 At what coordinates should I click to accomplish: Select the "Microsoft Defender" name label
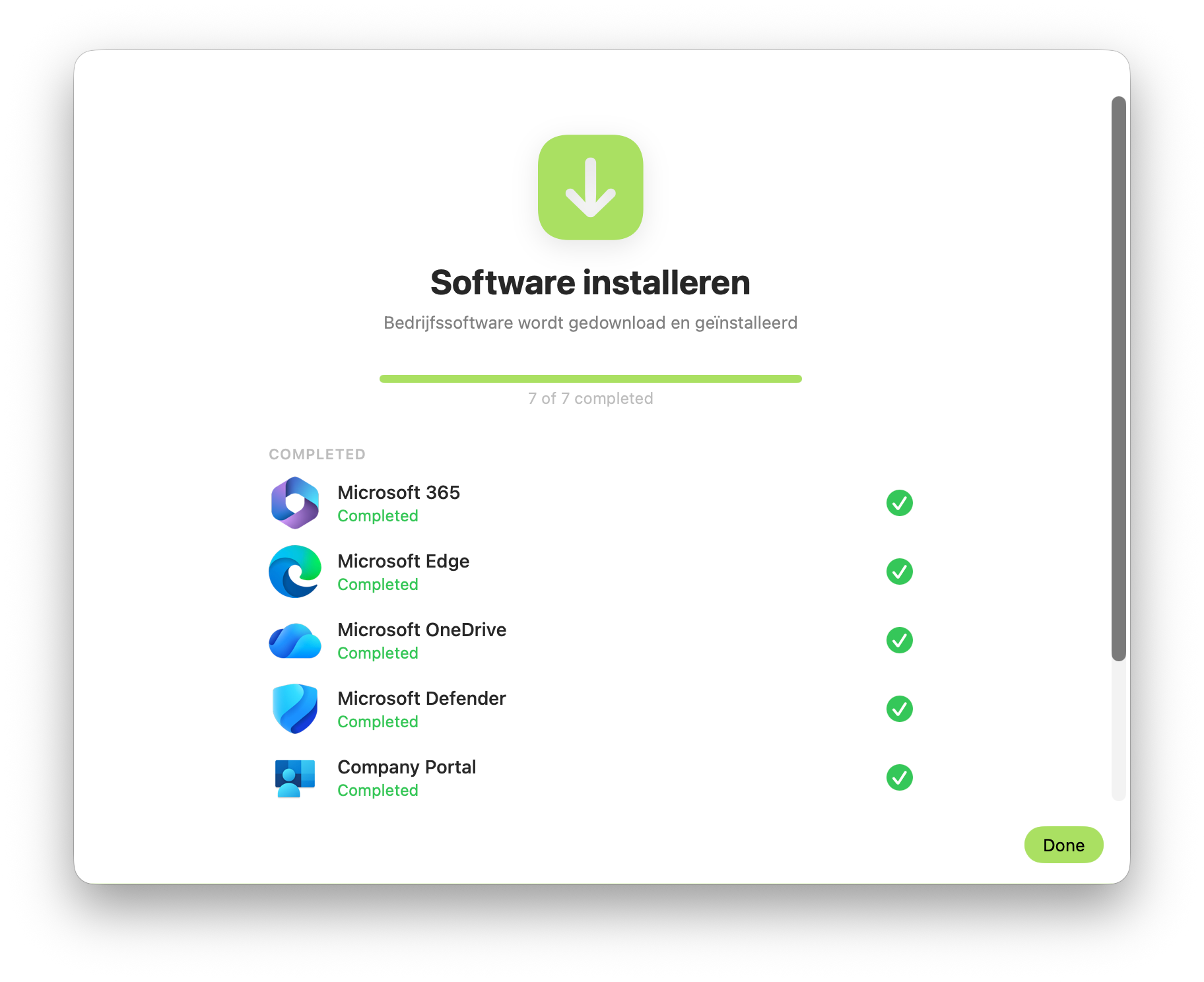click(421, 698)
